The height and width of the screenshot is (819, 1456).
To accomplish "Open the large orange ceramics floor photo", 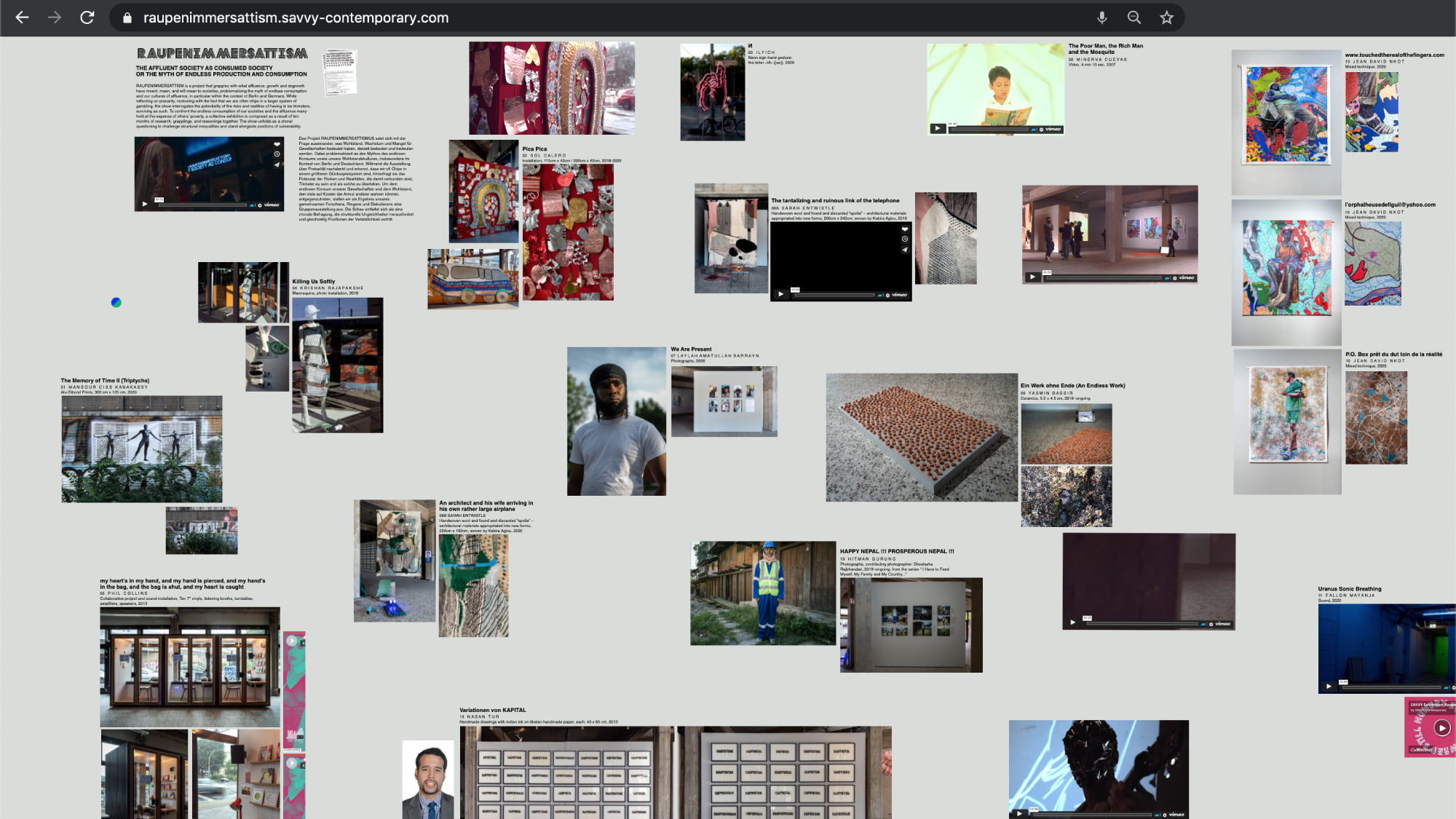I will [x=922, y=438].
